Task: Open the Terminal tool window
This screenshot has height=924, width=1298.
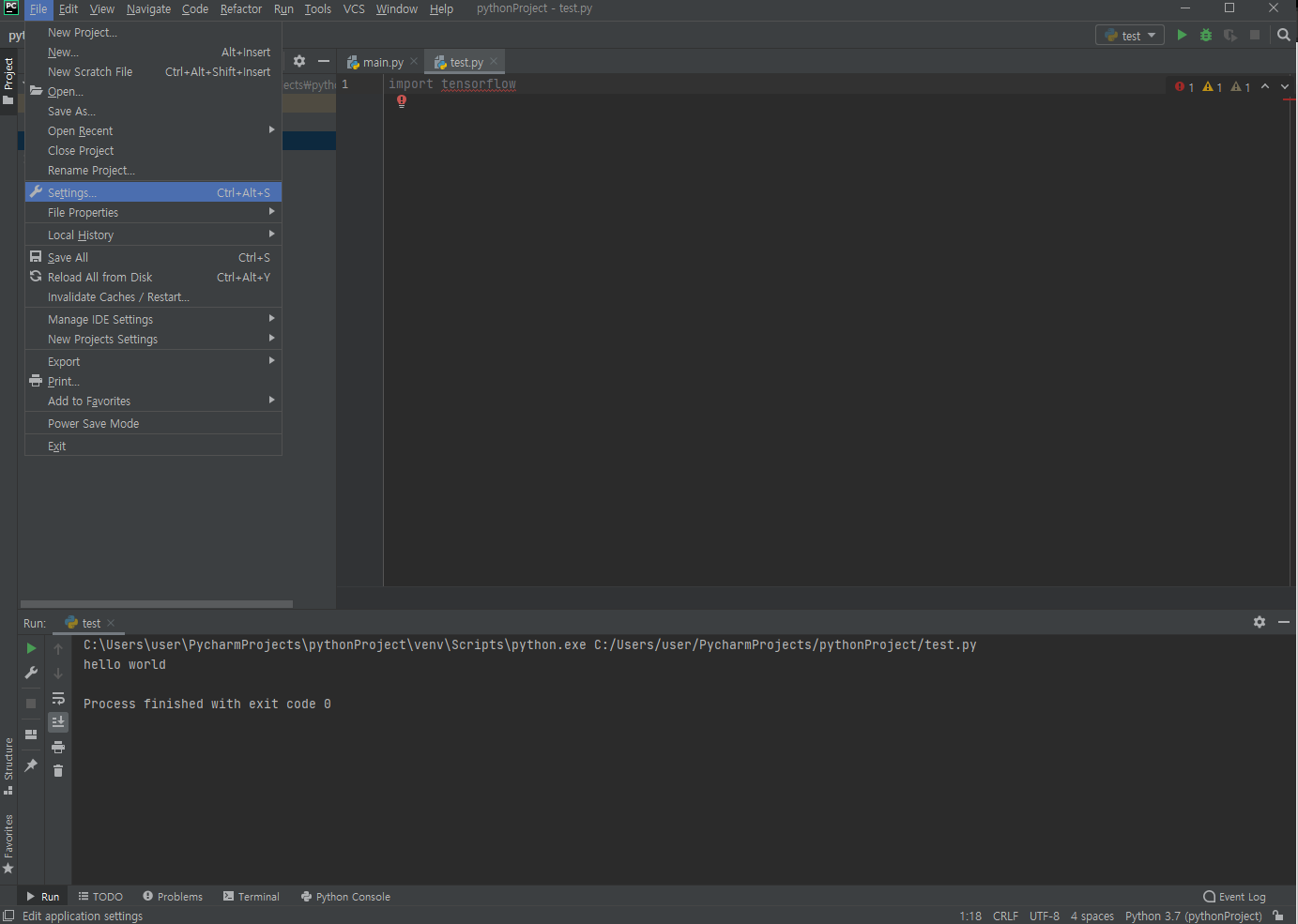Action: tap(252, 897)
